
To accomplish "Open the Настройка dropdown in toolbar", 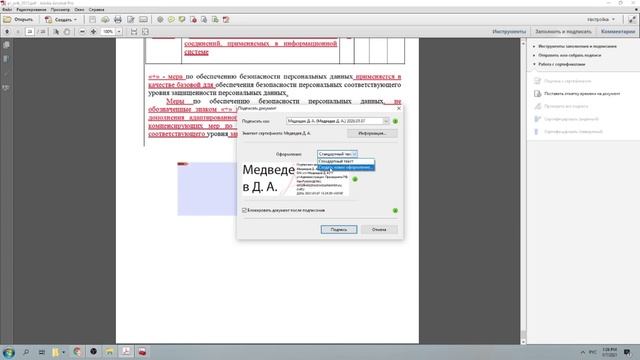I will tap(601, 20).
